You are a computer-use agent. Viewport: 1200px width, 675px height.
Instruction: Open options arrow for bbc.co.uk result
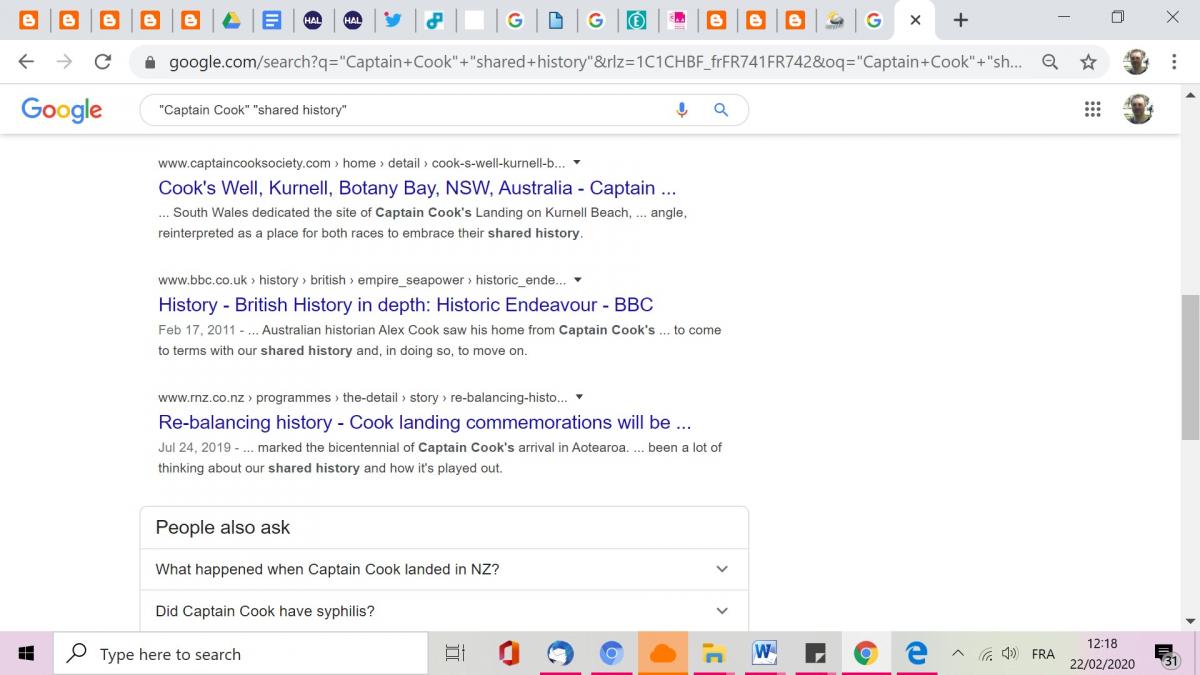click(x=578, y=280)
